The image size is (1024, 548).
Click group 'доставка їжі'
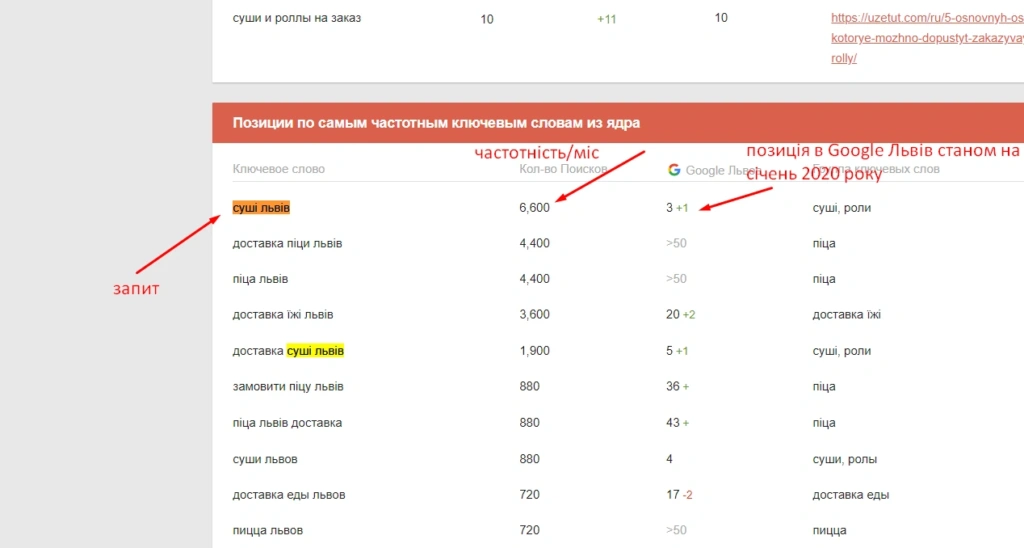tap(846, 315)
